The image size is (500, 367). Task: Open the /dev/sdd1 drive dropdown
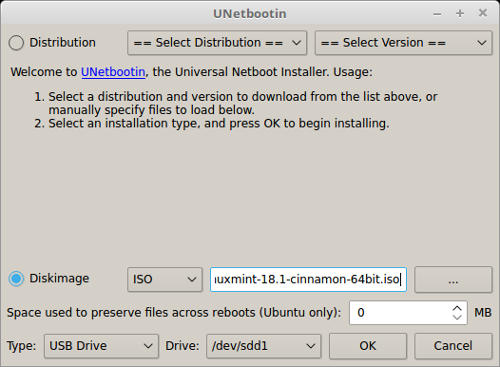pos(264,346)
